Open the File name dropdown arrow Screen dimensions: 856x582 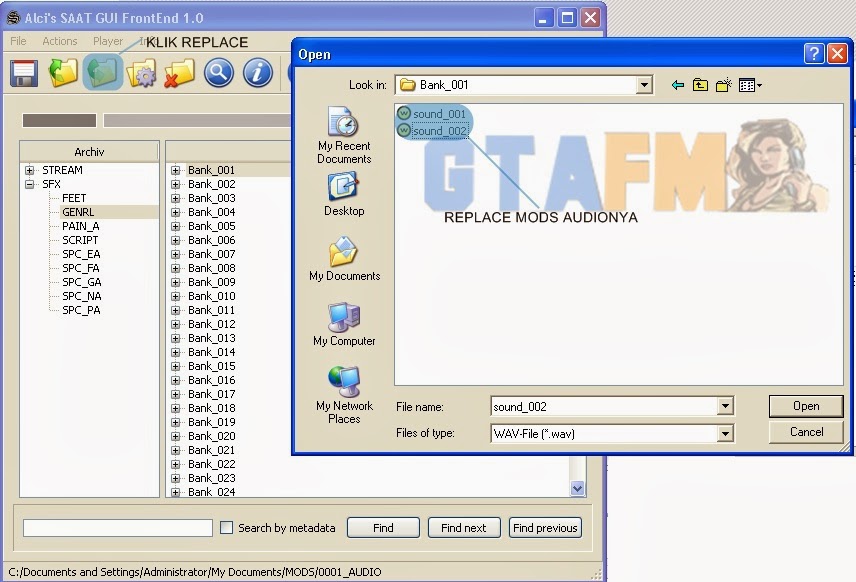point(725,406)
